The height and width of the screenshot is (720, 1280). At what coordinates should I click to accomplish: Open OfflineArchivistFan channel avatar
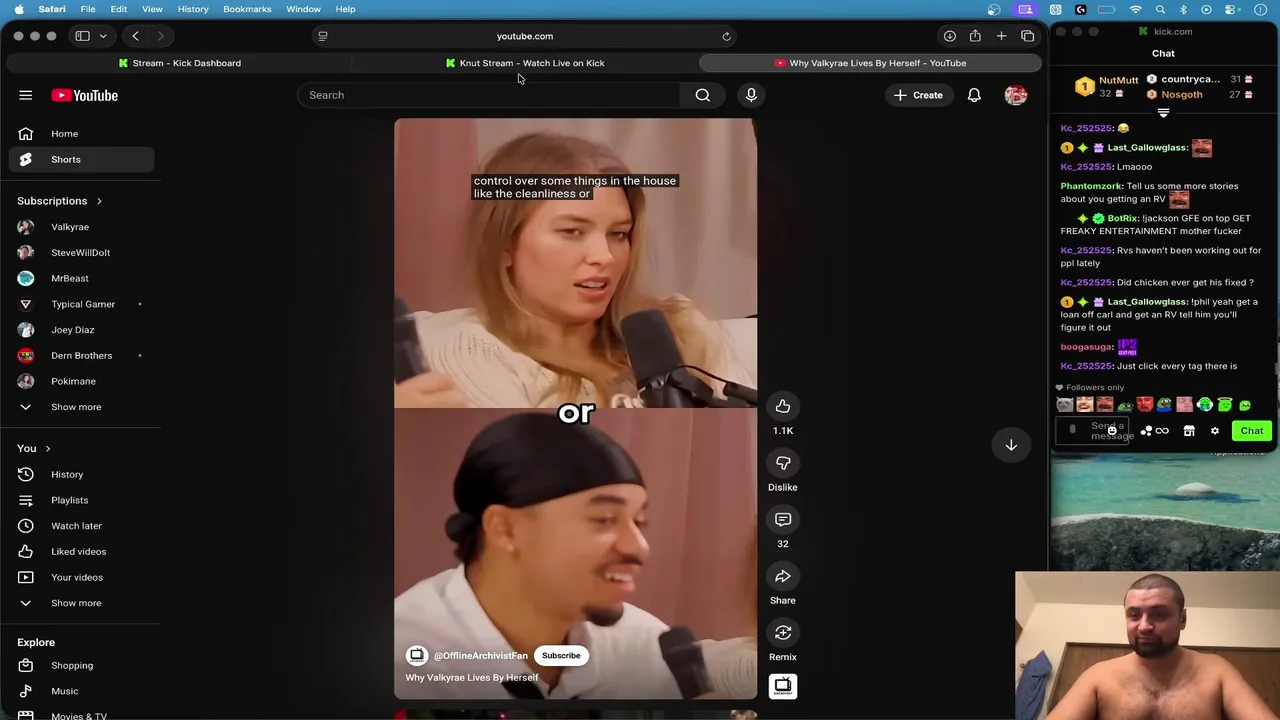[416, 655]
